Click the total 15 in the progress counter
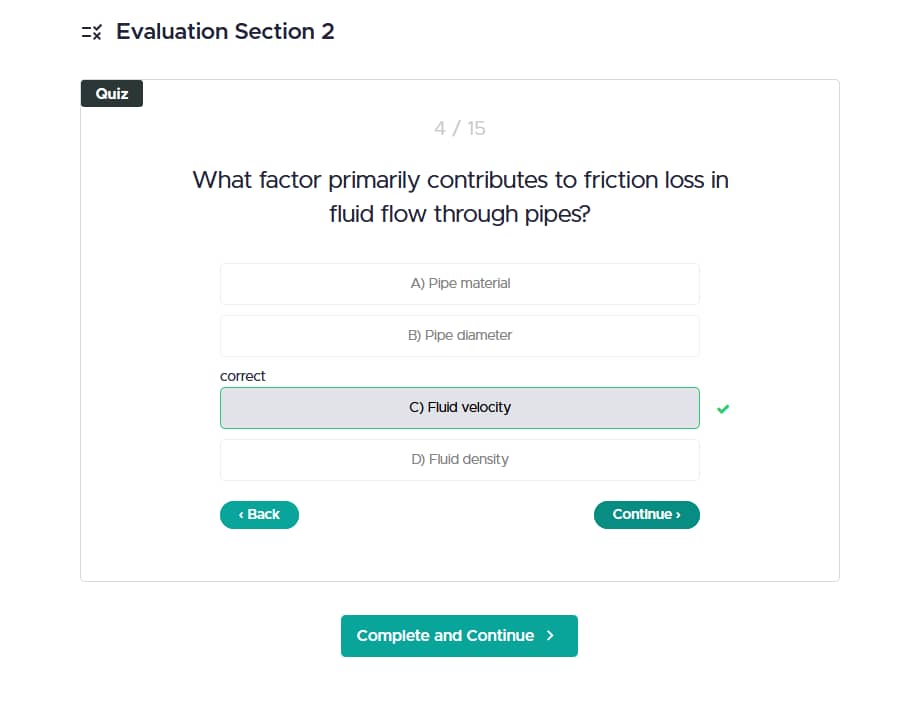This screenshot has height=707, width=919. [476, 128]
